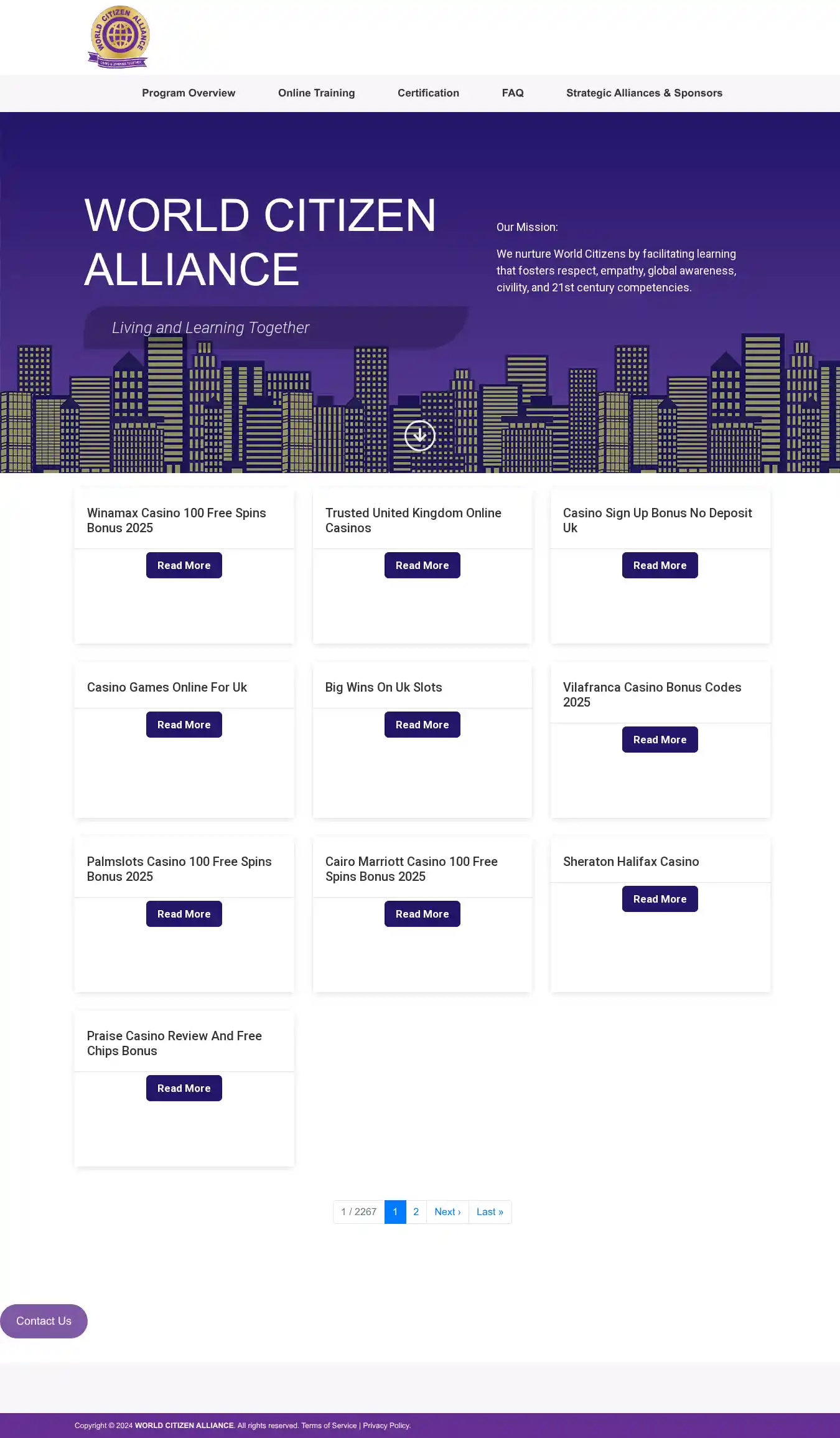Open the Certification nav link
This screenshot has height=1438, width=840.
pyautogui.click(x=428, y=93)
